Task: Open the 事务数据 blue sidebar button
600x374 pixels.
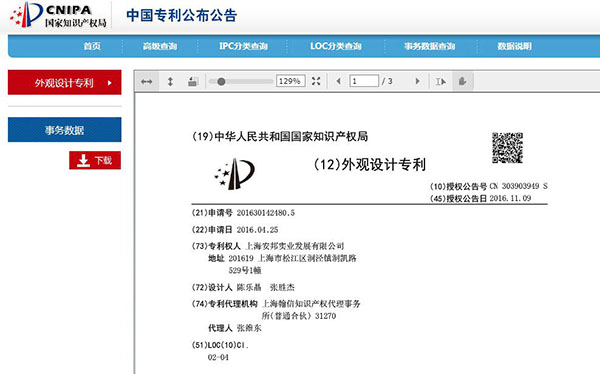Action: 65,130
